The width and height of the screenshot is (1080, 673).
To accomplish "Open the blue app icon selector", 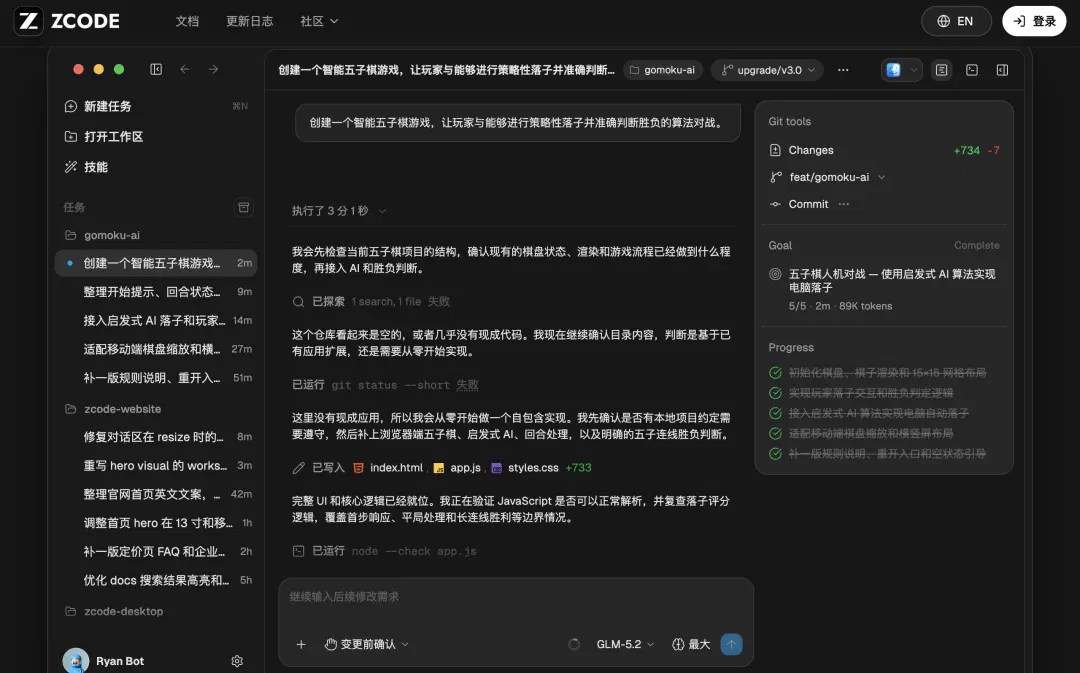I will click(x=901, y=70).
